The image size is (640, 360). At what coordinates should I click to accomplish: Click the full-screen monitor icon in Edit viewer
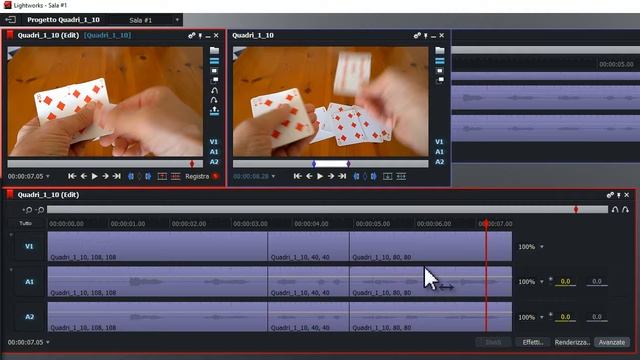pyautogui.click(x=214, y=71)
